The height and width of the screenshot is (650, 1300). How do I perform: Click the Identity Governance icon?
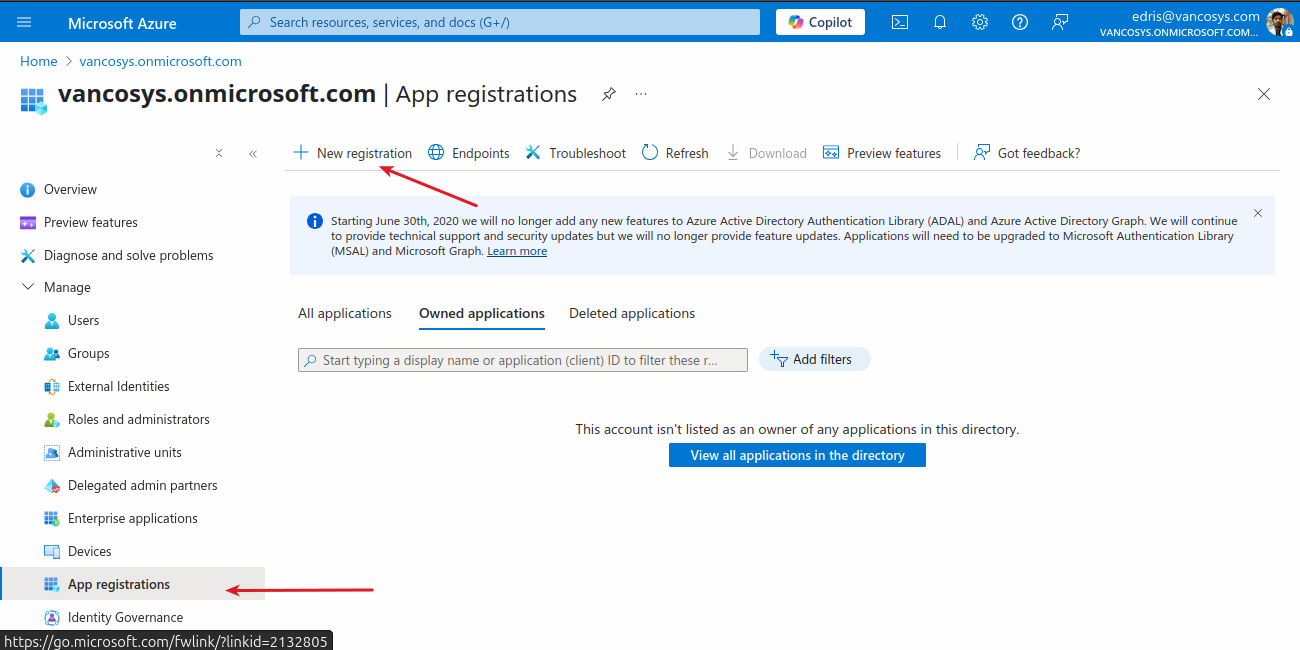click(x=52, y=618)
